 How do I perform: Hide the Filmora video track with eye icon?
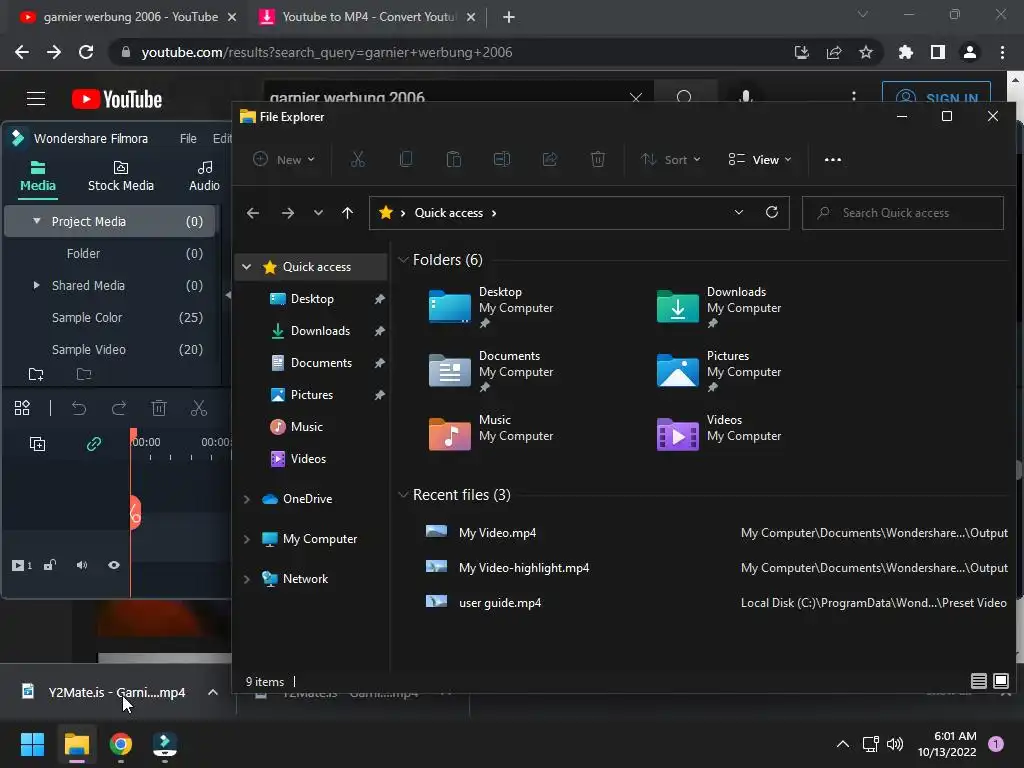[x=114, y=565]
